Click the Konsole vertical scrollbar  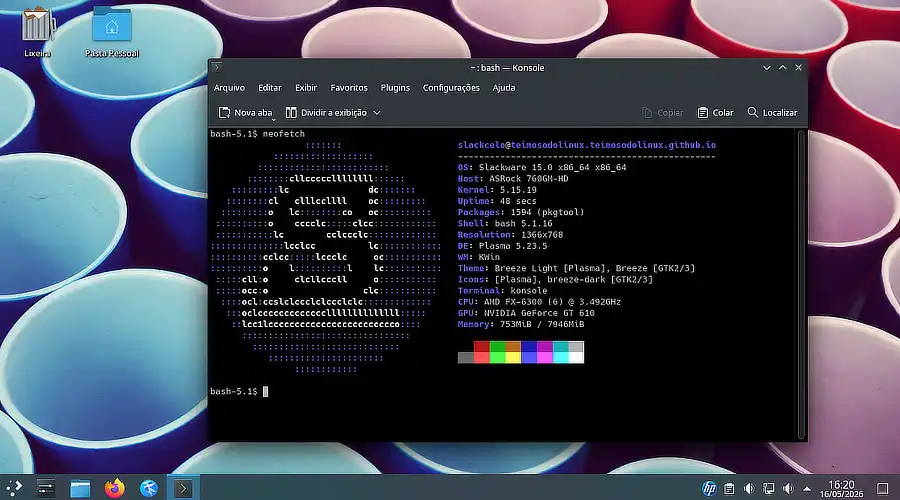point(801,284)
